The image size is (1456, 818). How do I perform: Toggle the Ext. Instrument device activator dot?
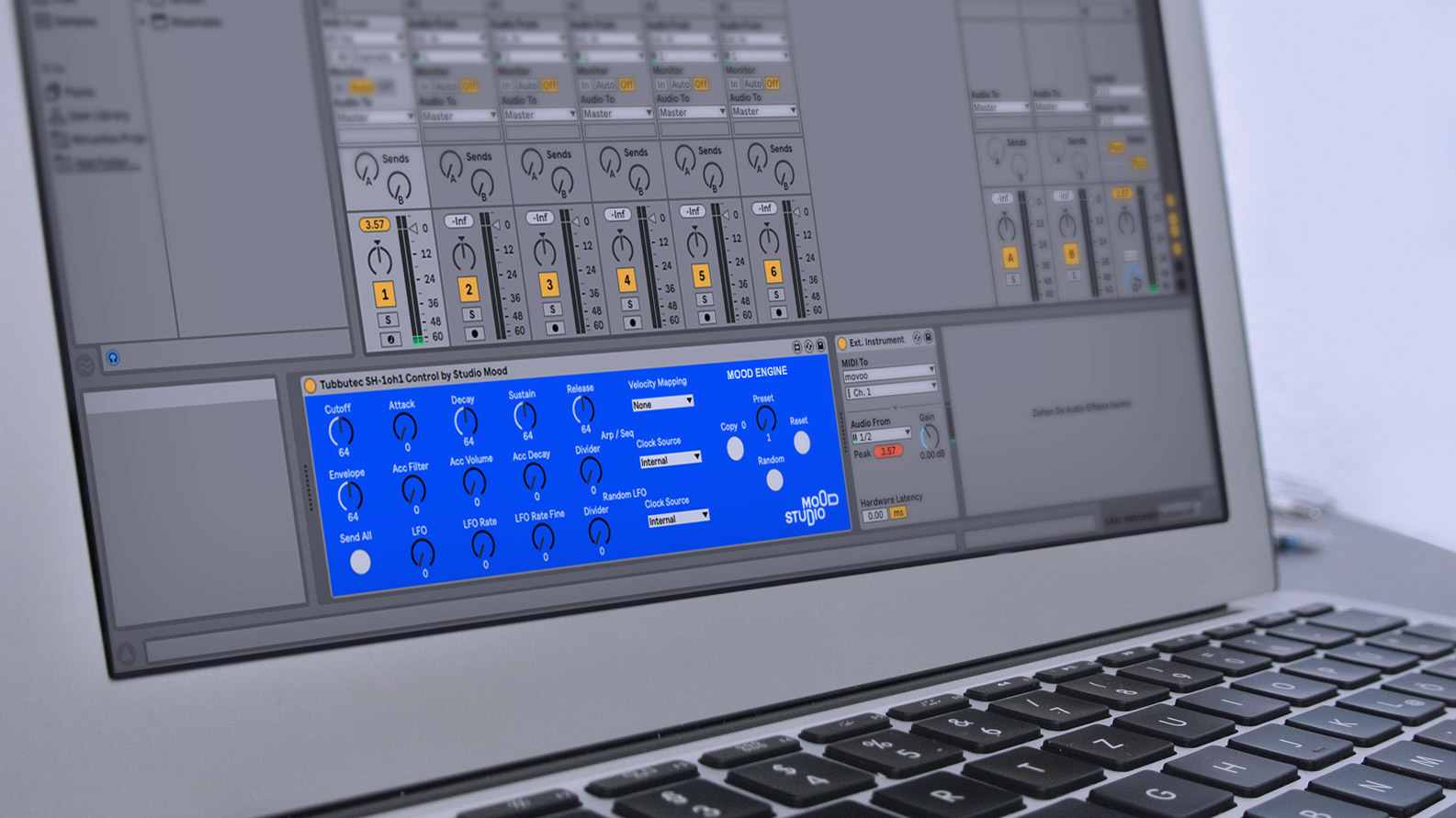(x=841, y=343)
